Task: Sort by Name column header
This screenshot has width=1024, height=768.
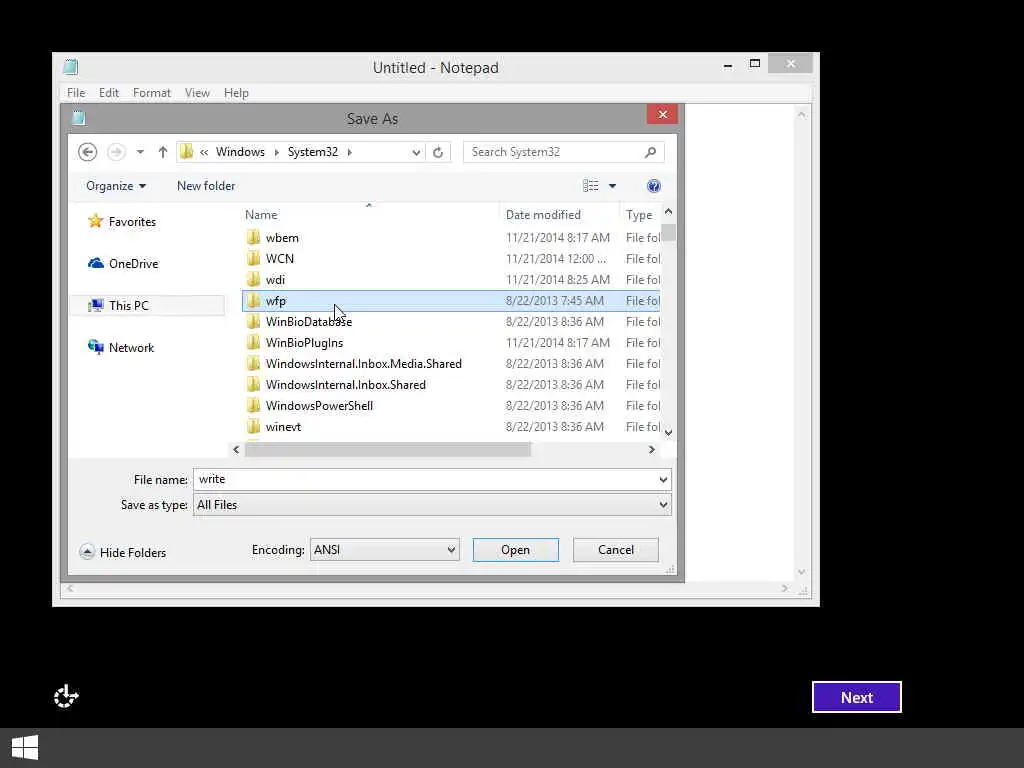Action: click(261, 215)
